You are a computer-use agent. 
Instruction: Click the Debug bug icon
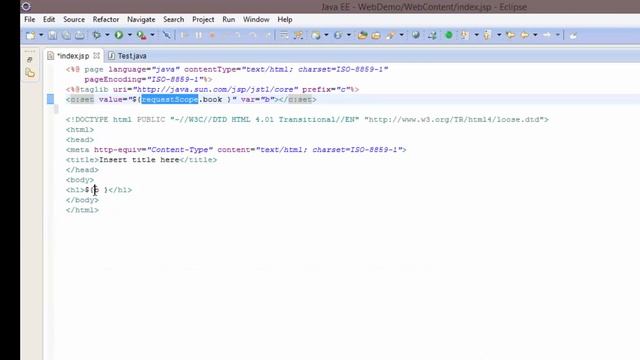pyautogui.click(x=97, y=36)
